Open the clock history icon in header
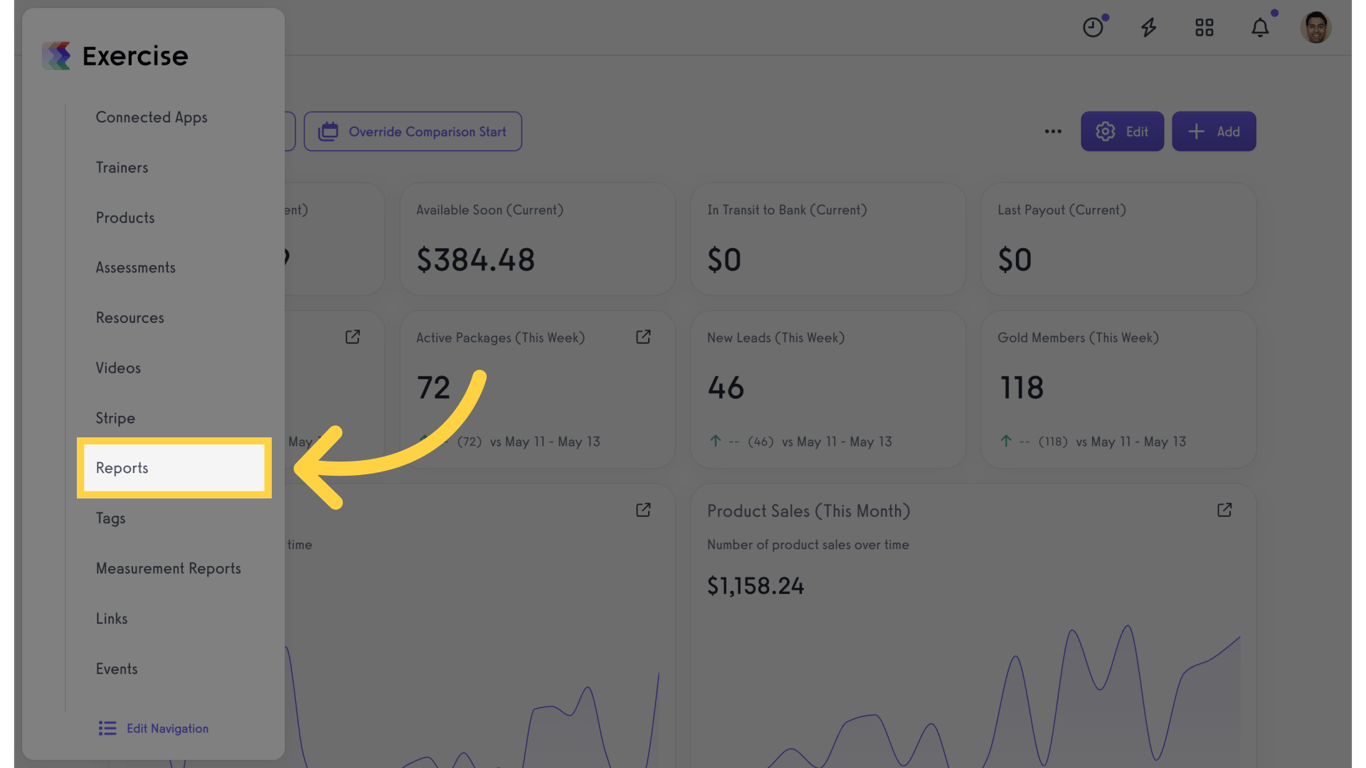 tap(1093, 27)
